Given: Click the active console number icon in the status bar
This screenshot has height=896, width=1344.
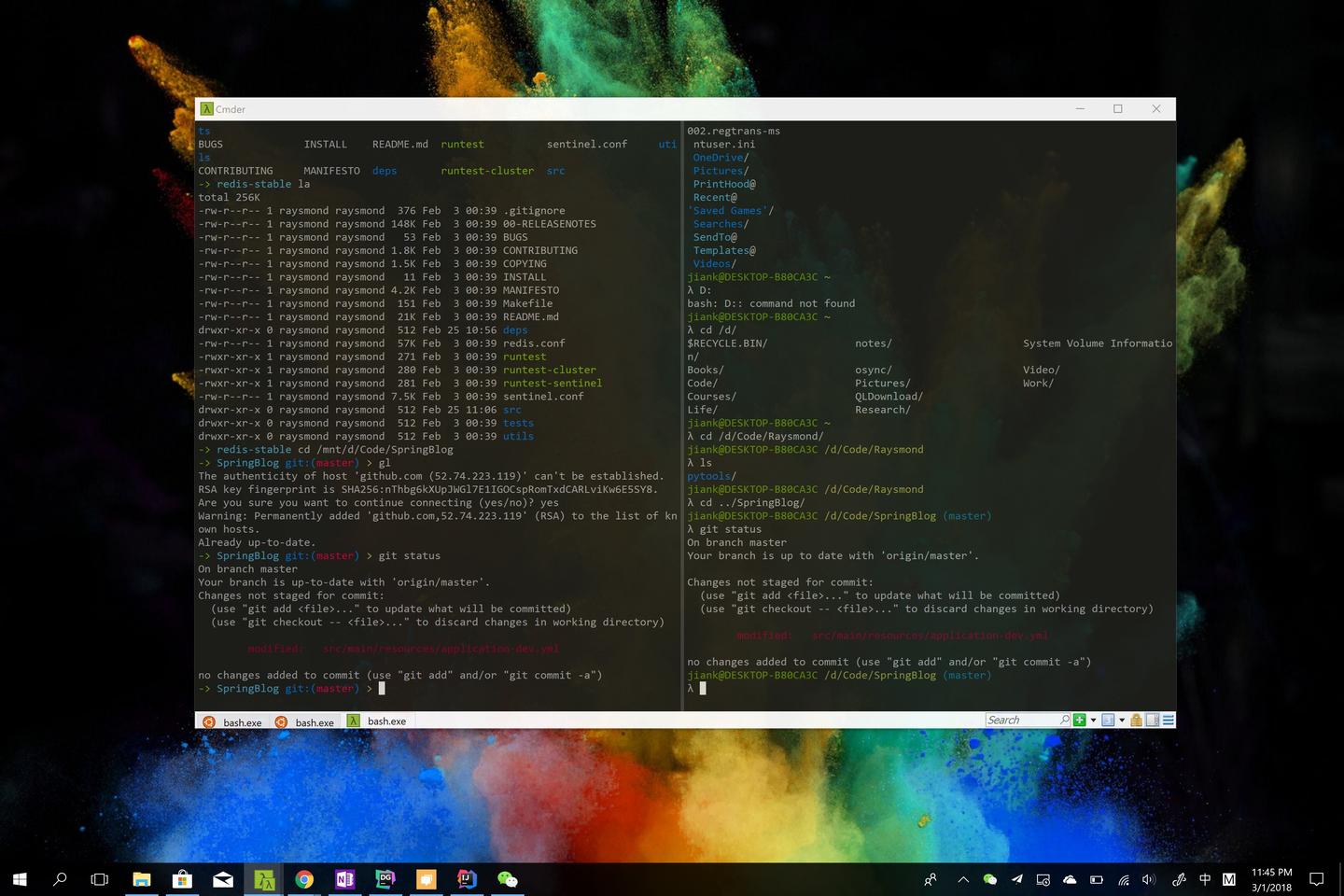Looking at the screenshot, I should [1108, 720].
